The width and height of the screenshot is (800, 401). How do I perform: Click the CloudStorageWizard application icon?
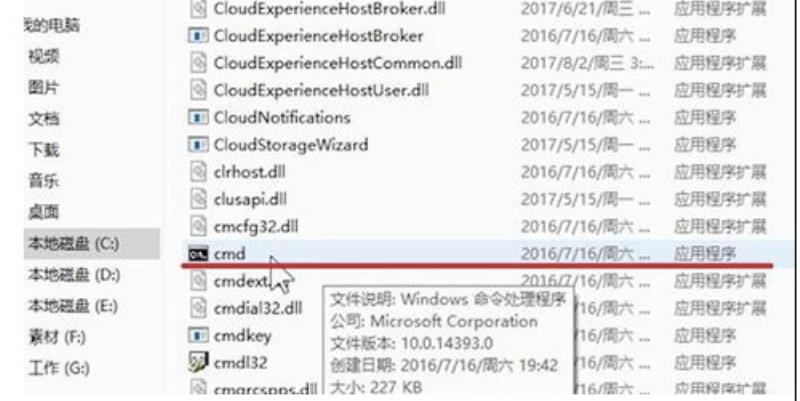198,145
